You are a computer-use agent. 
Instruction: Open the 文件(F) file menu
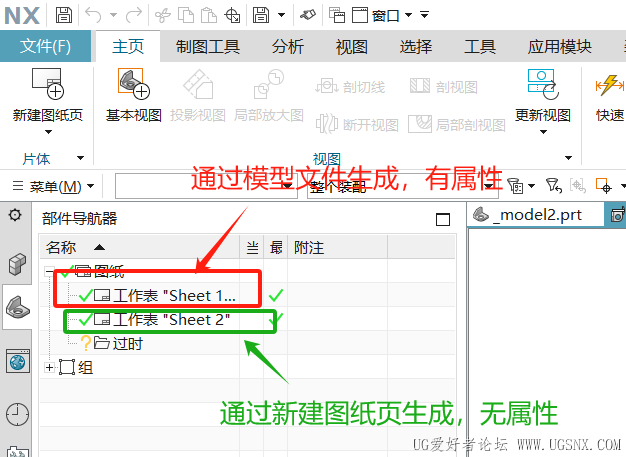point(46,46)
